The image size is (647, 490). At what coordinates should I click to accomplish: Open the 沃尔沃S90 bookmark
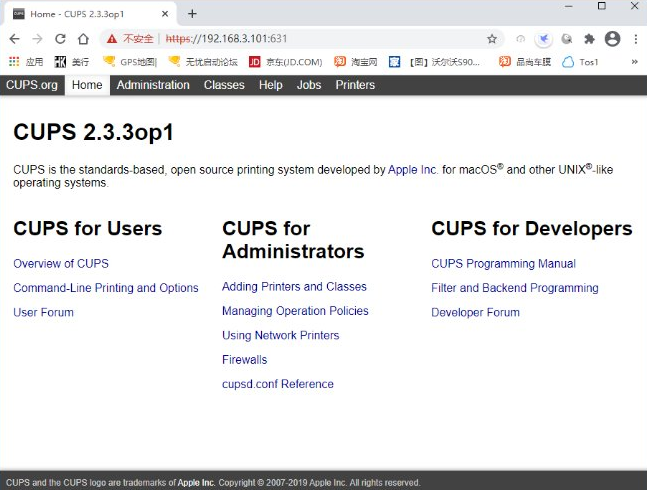[x=434, y=62]
